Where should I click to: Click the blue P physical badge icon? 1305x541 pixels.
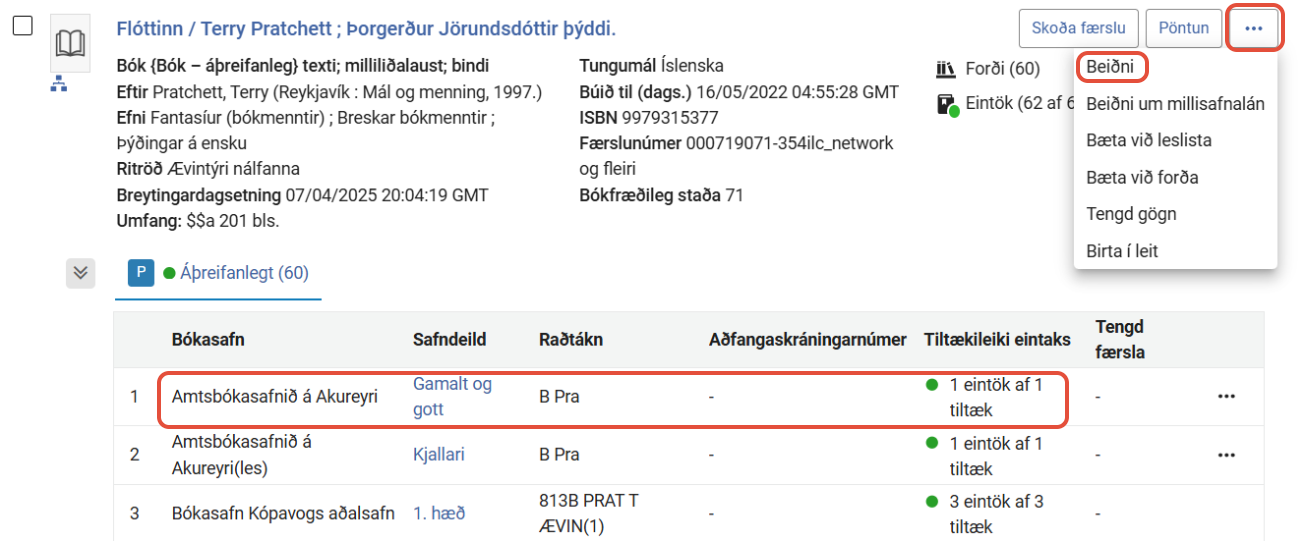(141, 273)
